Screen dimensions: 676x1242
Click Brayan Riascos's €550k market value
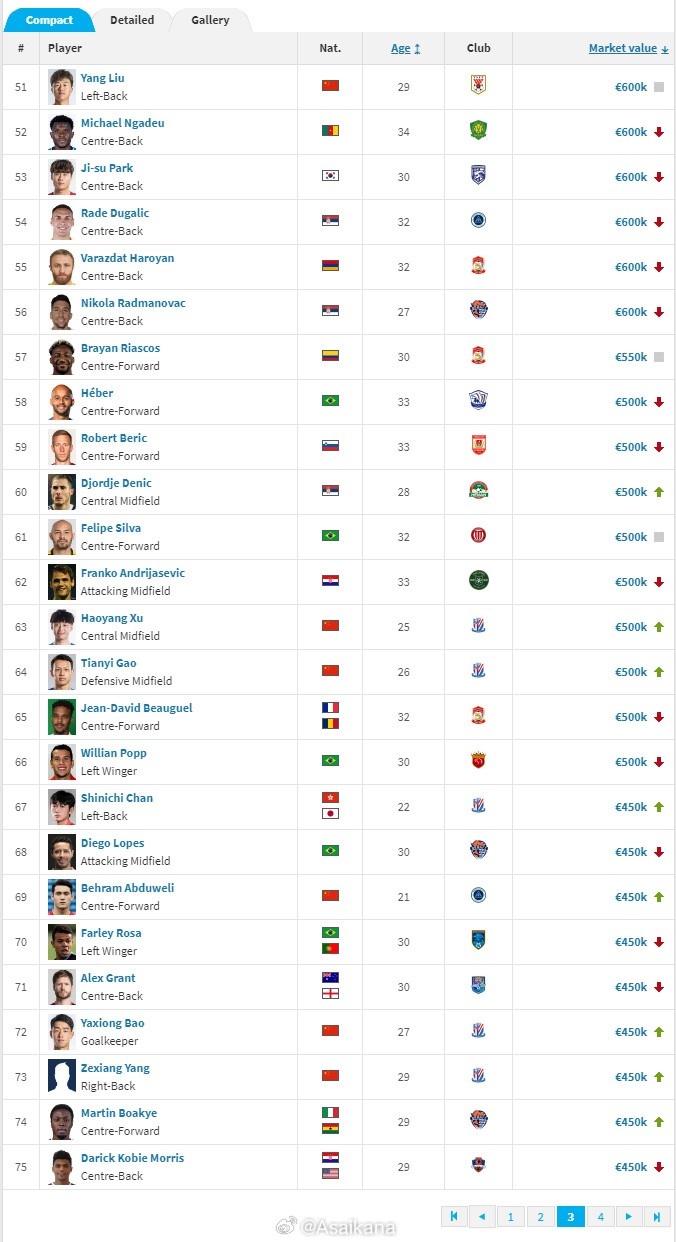[630, 357]
